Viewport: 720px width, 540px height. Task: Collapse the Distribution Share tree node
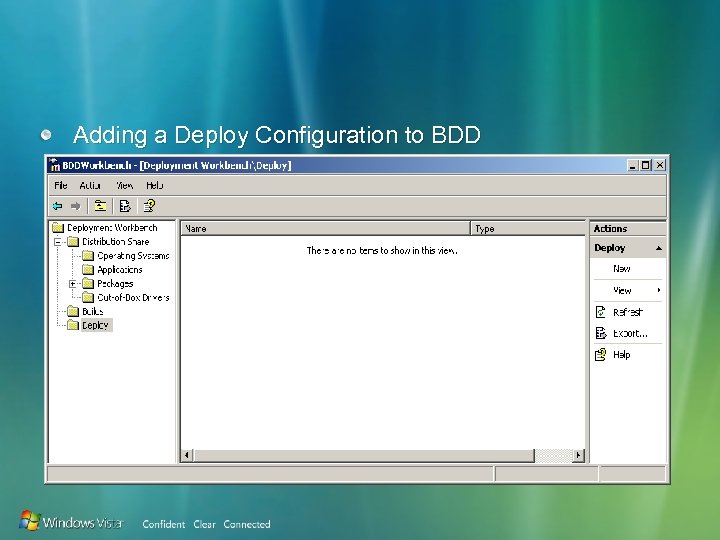coord(58,242)
